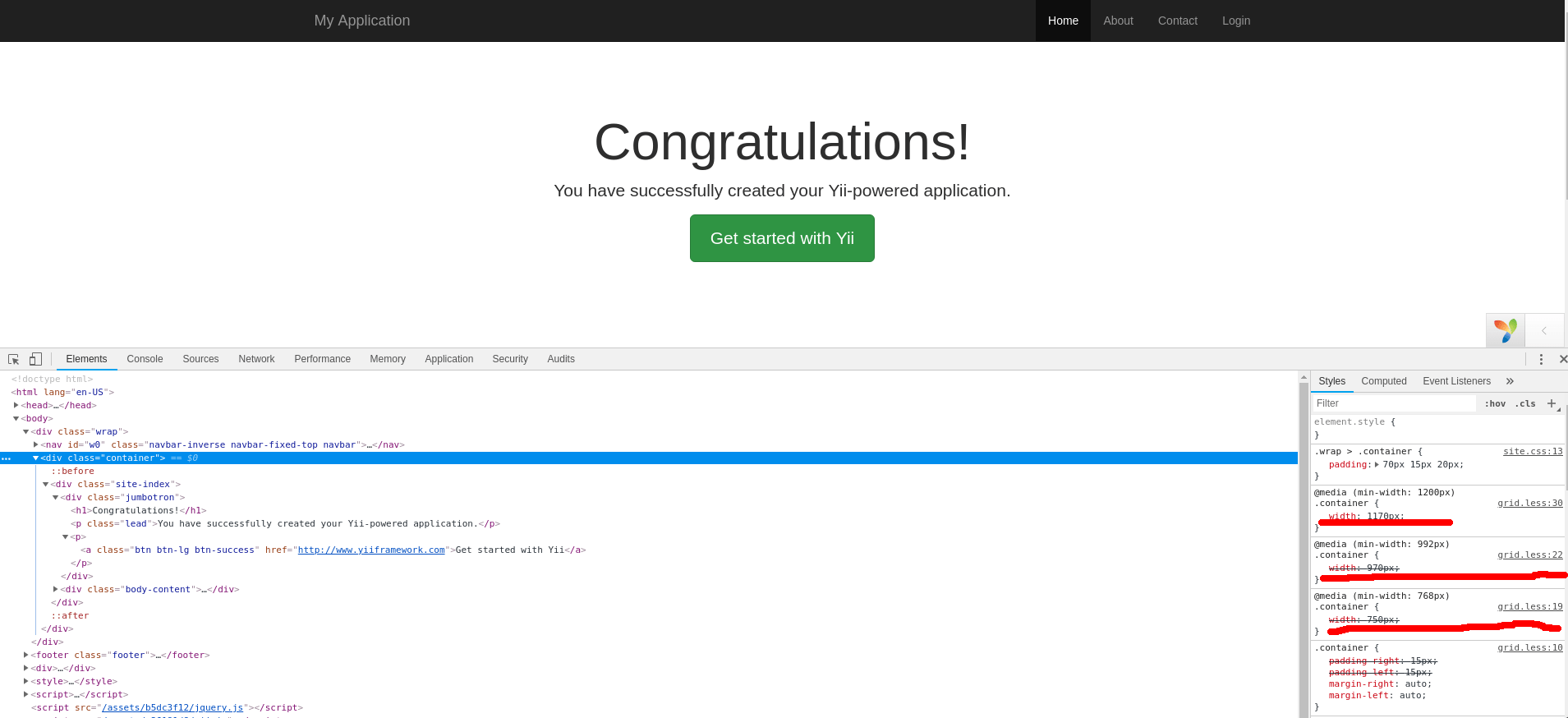Expand div class body-content node
Viewport: 1568px width, 718px height.
(x=55, y=589)
